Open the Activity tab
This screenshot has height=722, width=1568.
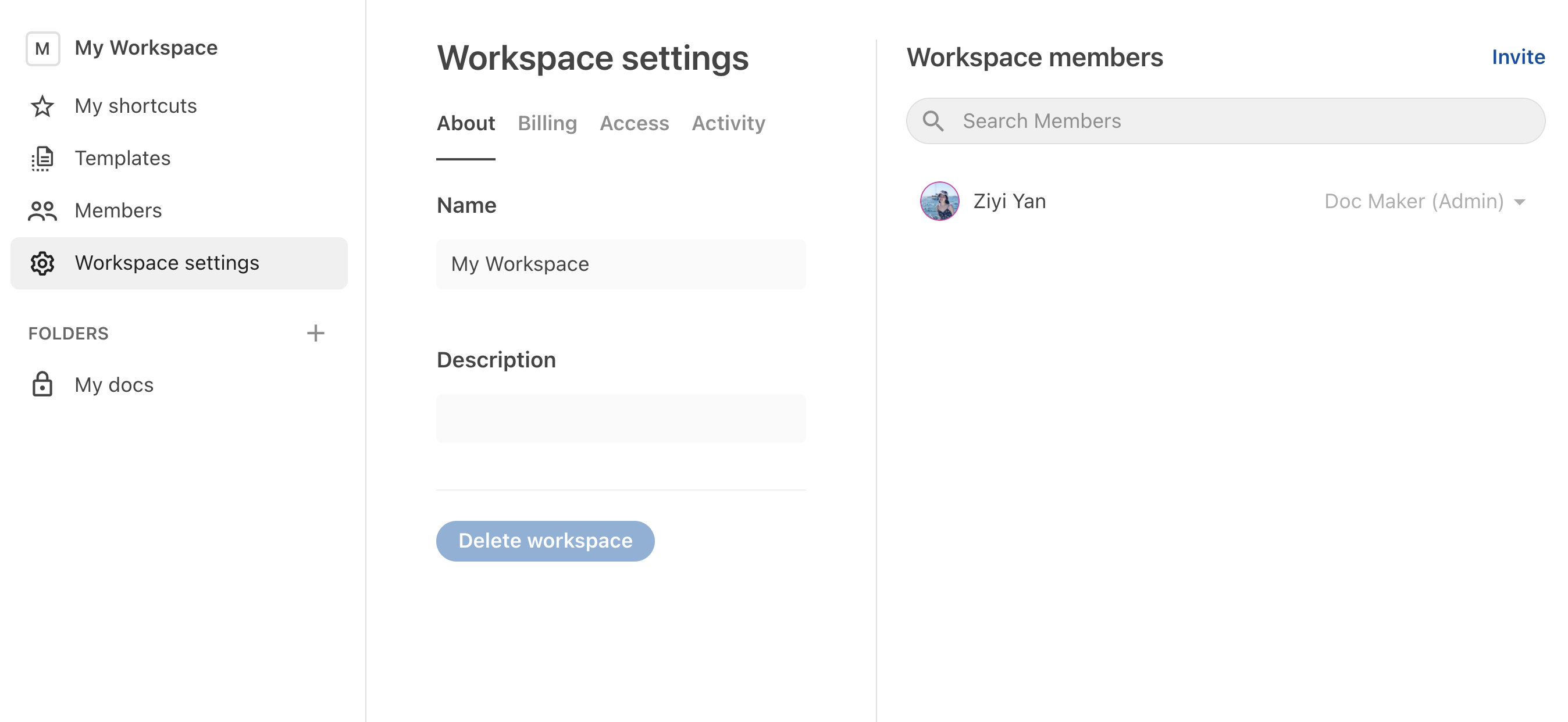728,123
